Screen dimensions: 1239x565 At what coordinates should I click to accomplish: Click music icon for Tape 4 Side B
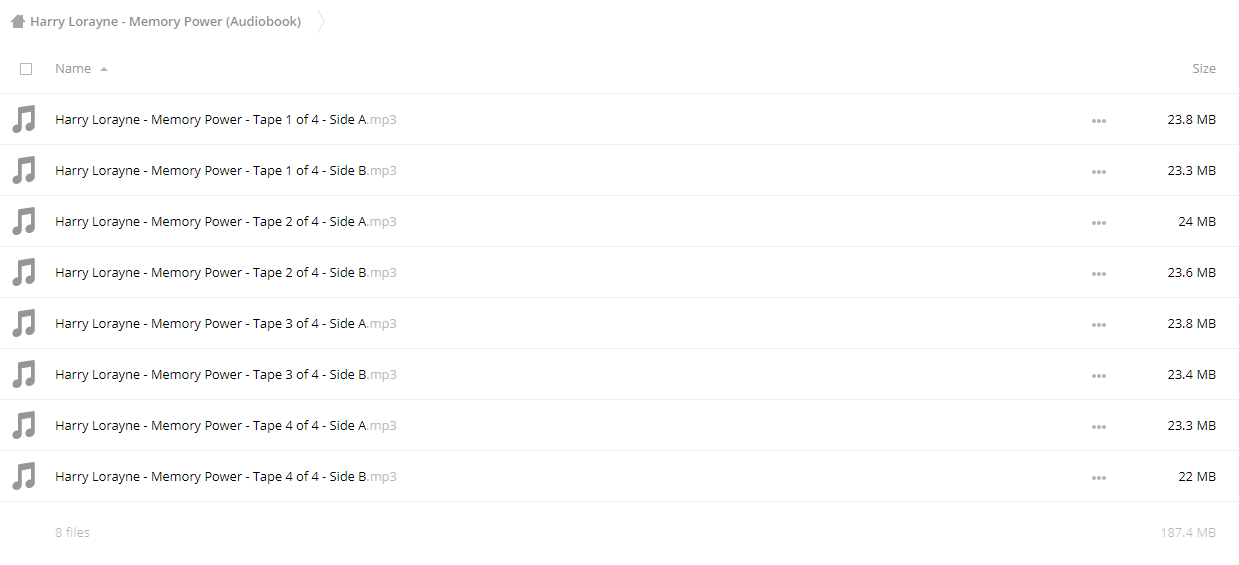pos(23,477)
